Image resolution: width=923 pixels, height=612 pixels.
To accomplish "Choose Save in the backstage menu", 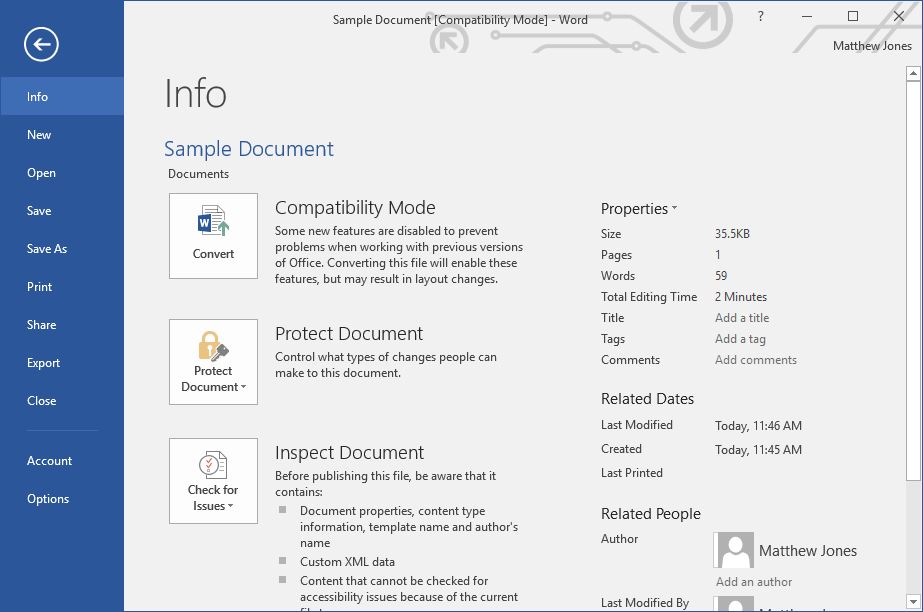I will [62, 211].
